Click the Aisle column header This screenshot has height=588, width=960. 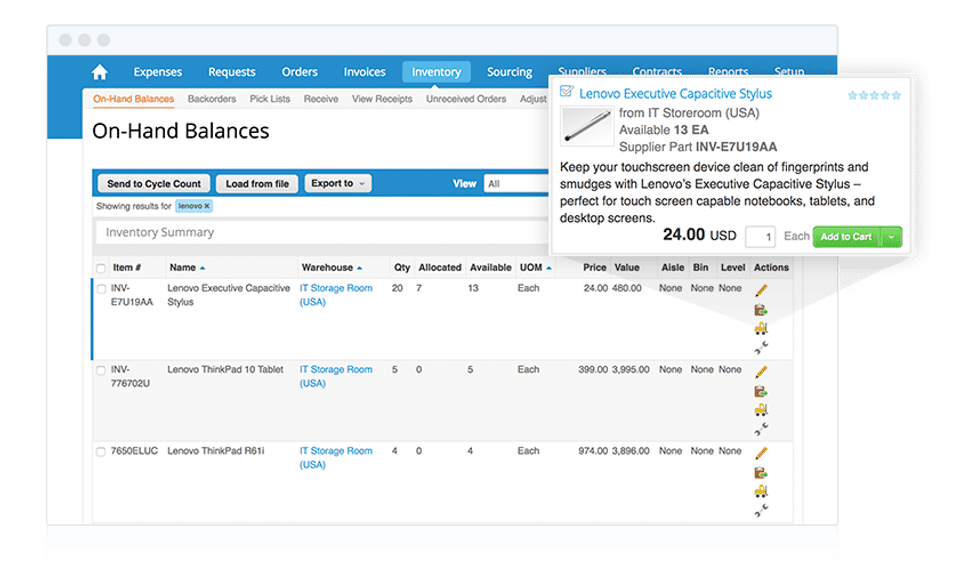click(672, 268)
